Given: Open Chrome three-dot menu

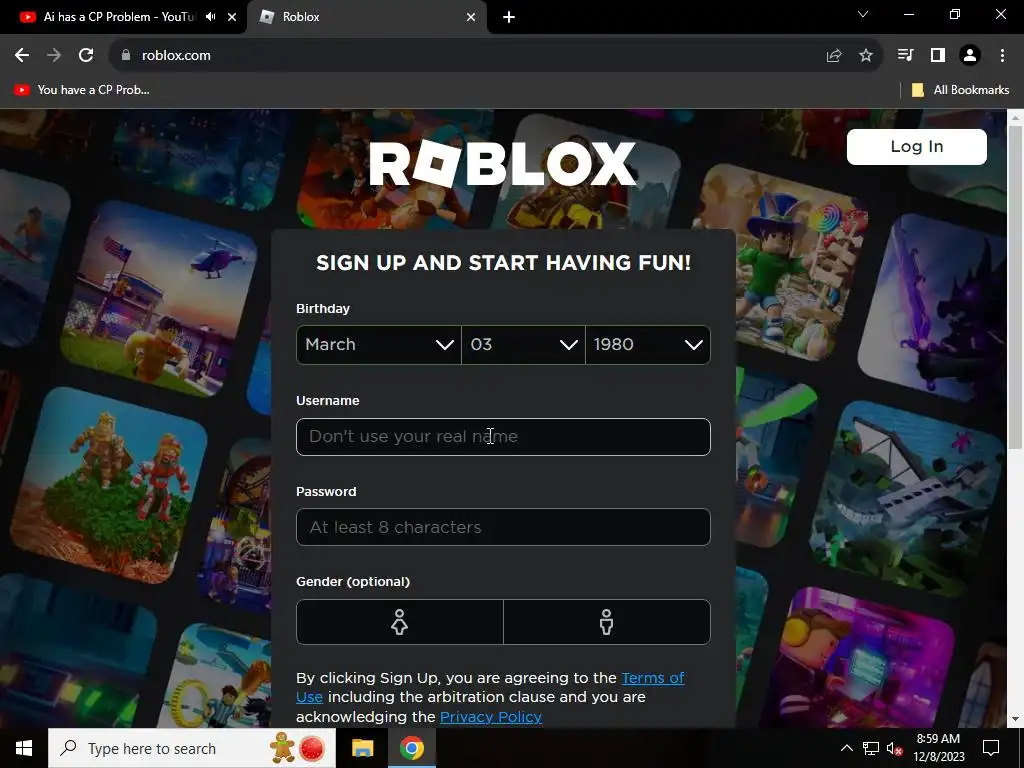Looking at the screenshot, I should pos(1002,56).
